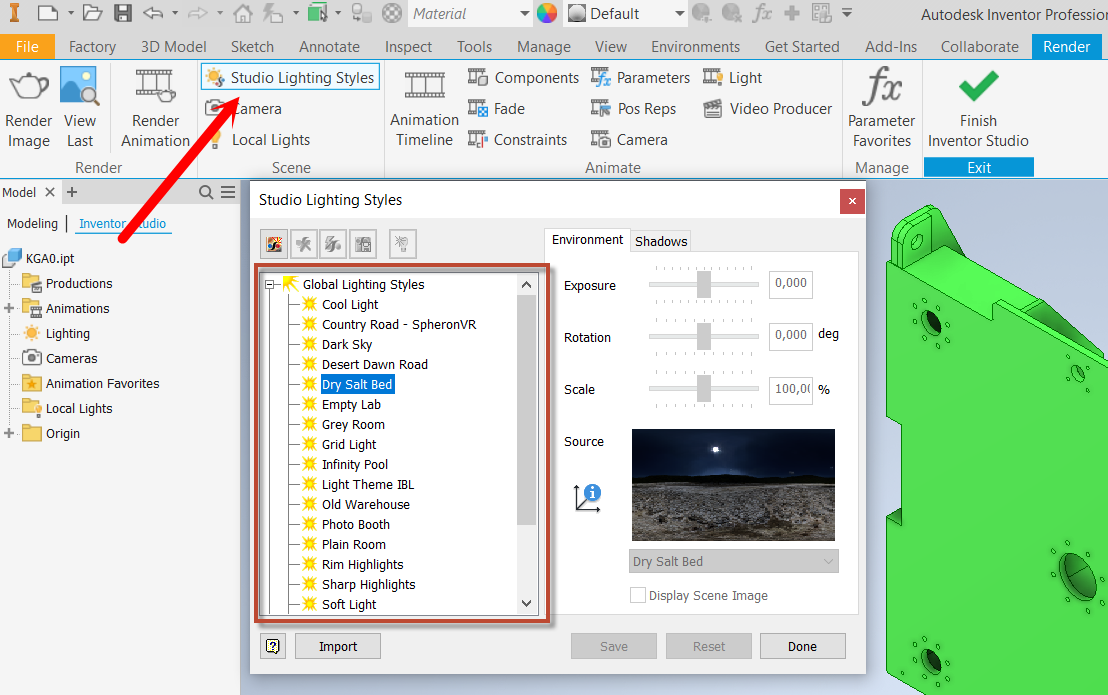The image size is (1108, 695).
Task: Select the Environment tab
Action: pyautogui.click(x=587, y=240)
